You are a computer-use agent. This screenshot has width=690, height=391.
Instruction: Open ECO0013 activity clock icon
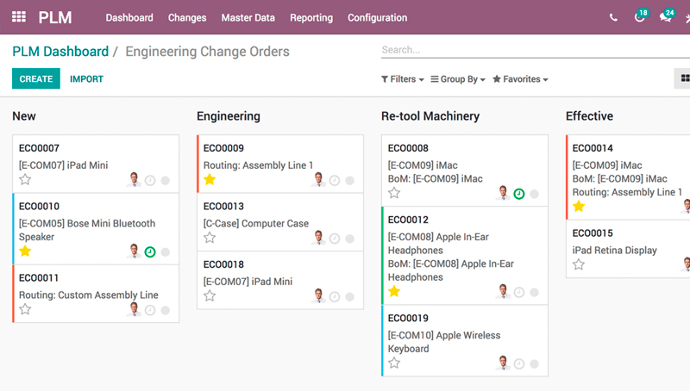(334, 238)
